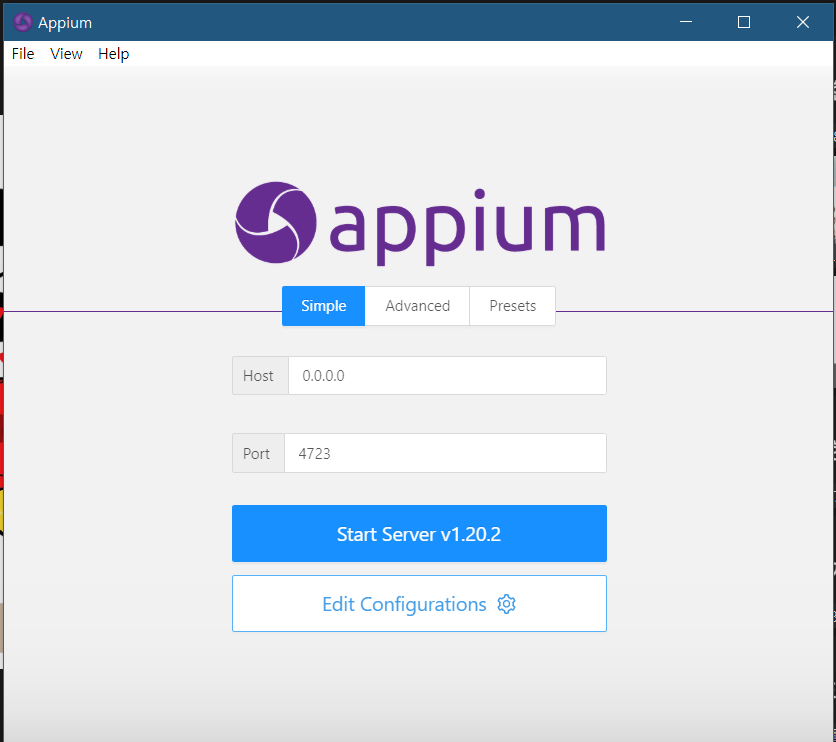This screenshot has width=836, height=742.
Task: Start the Appium server v1.20.2
Action: (x=419, y=534)
